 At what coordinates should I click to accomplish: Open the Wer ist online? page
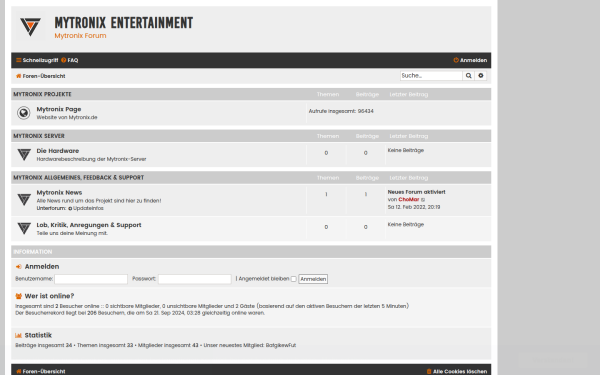[x=49, y=296]
